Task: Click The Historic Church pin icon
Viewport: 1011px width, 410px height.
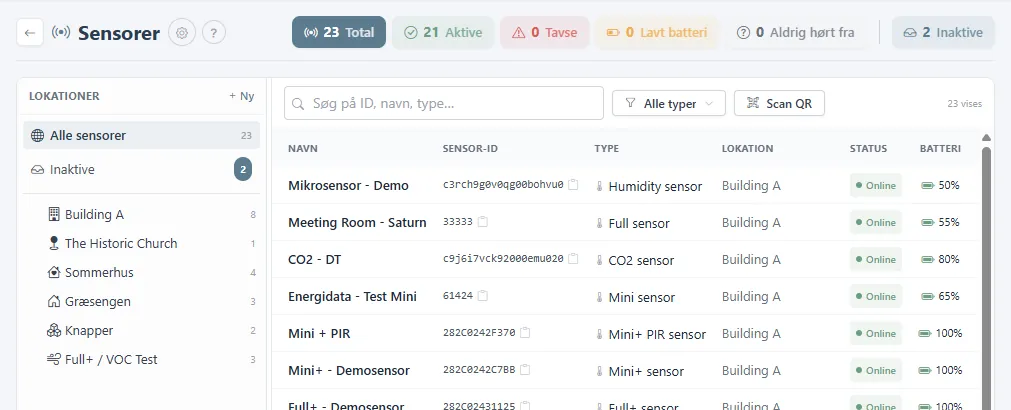Action: [54, 243]
